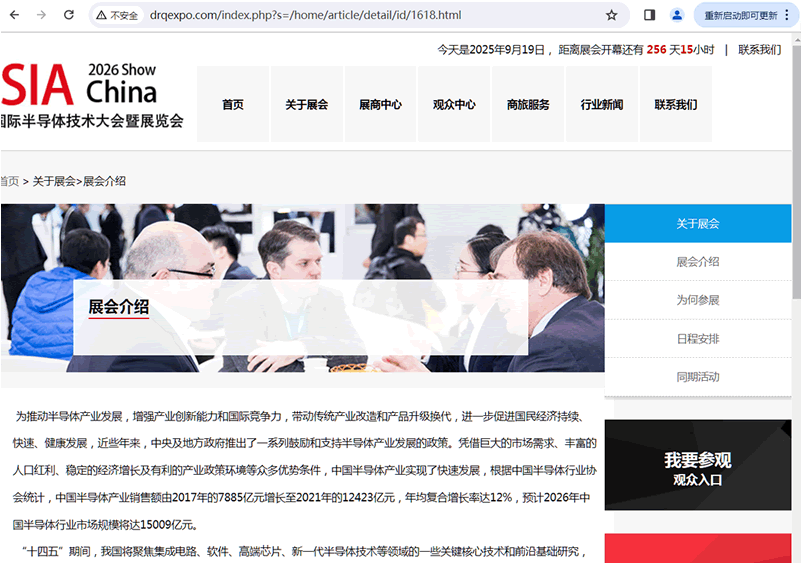Select 展商中心 navigation item
801x563 pixels.
(380, 104)
